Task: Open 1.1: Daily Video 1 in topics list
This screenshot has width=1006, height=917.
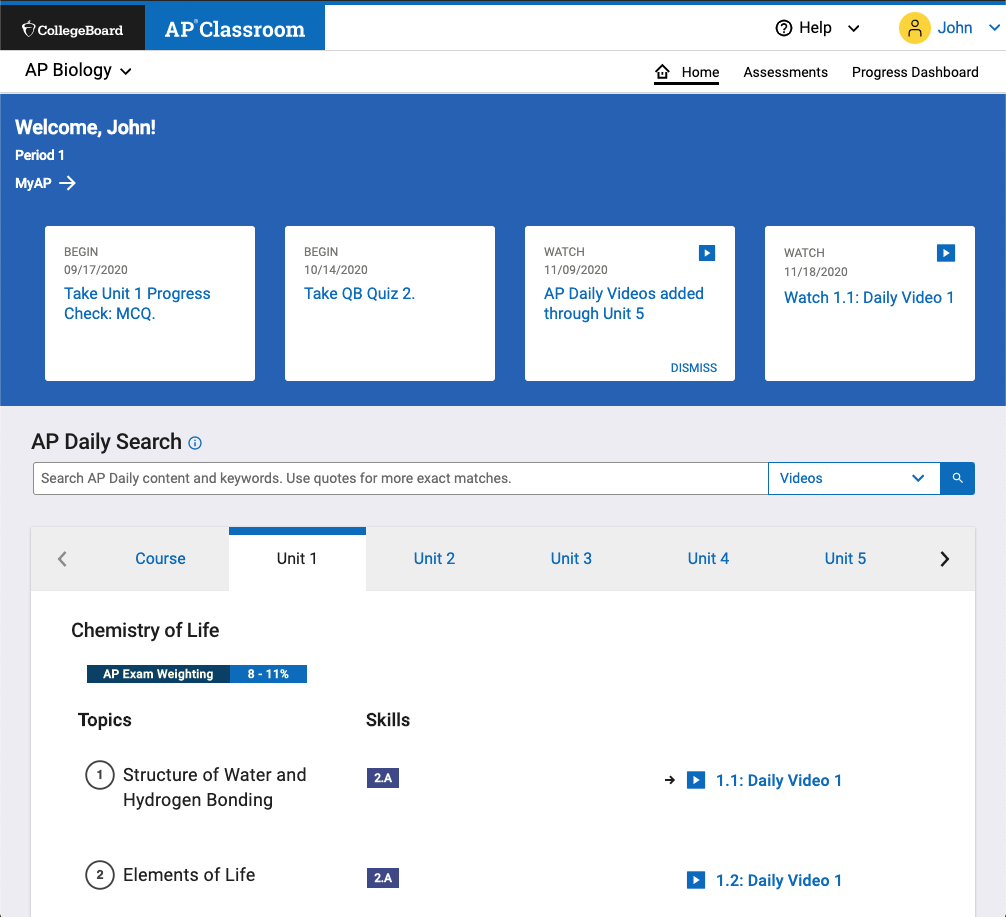Action: point(778,780)
